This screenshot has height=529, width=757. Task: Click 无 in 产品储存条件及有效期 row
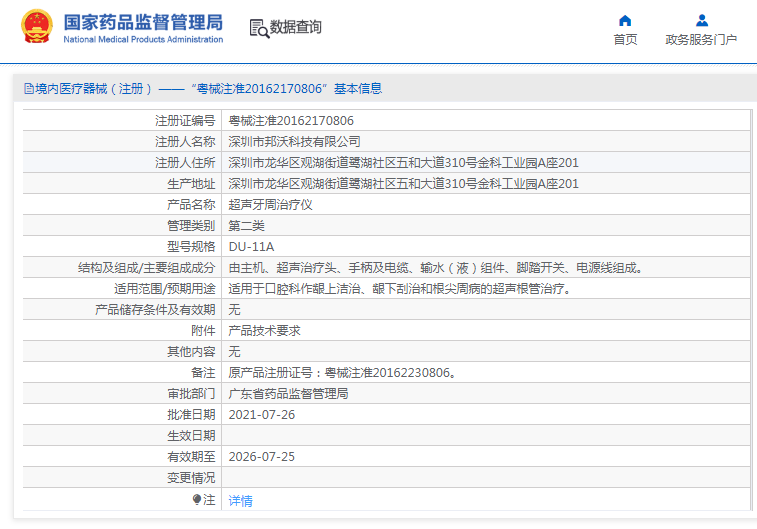pos(234,310)
